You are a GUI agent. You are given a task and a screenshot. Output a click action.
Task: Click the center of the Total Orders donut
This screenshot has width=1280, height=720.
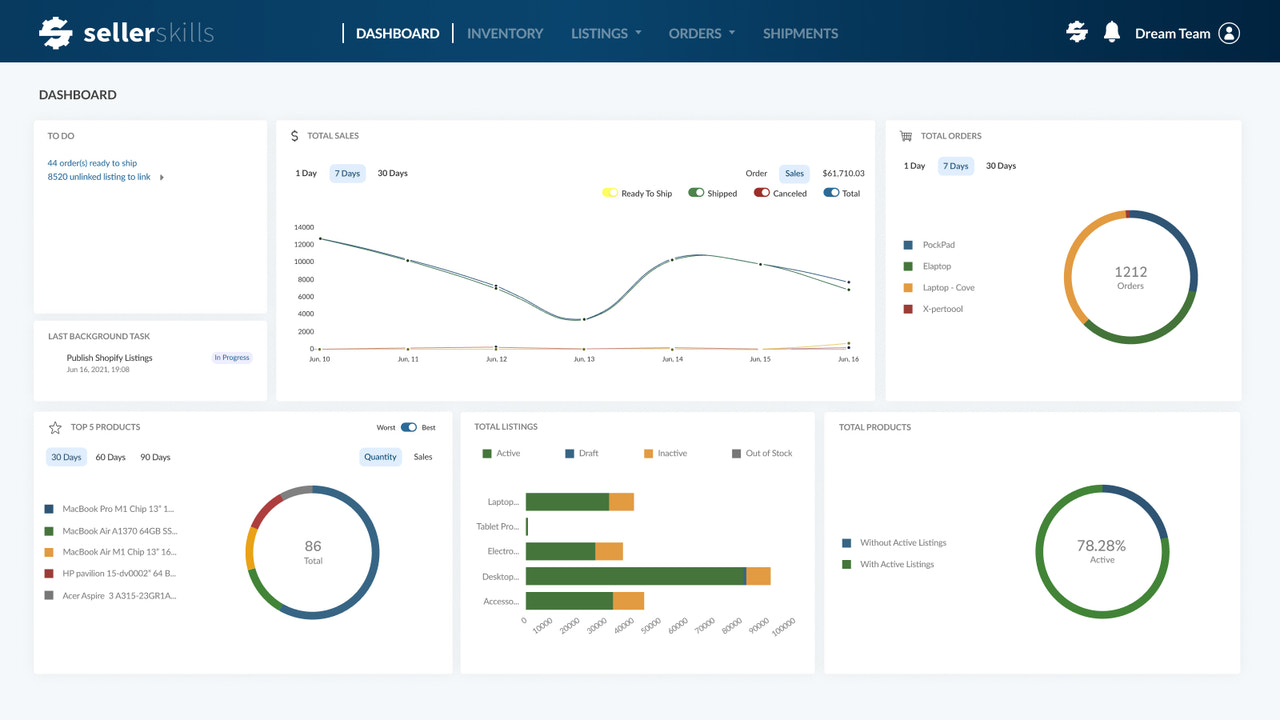click(x=1130, y=277)
